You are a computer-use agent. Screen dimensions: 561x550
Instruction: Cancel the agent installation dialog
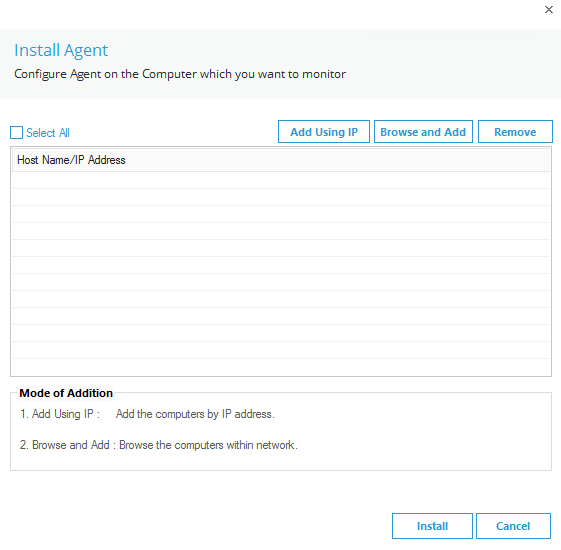pos(513,526)
